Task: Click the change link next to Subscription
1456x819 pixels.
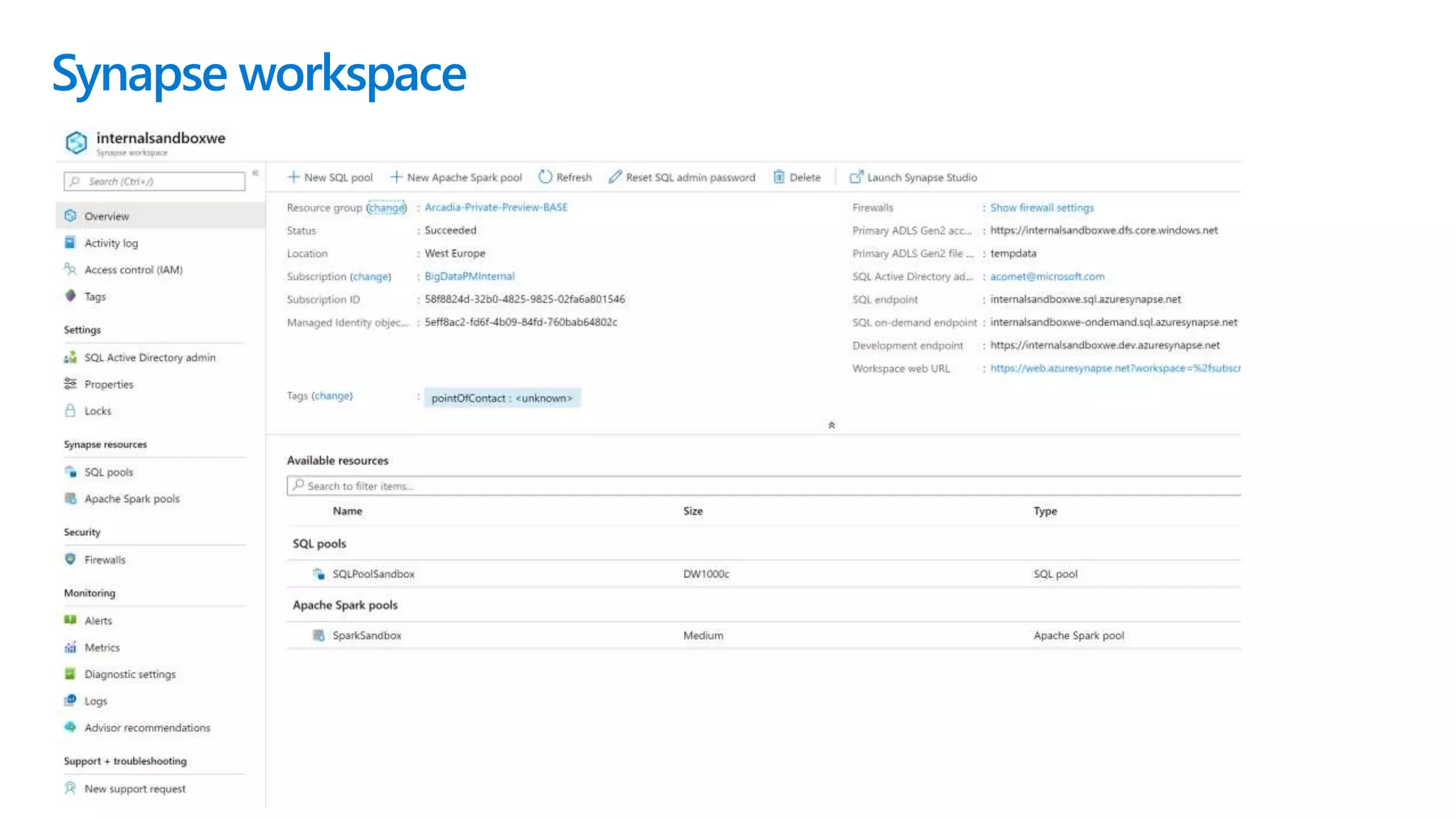Action: click(x=370, y=277)
